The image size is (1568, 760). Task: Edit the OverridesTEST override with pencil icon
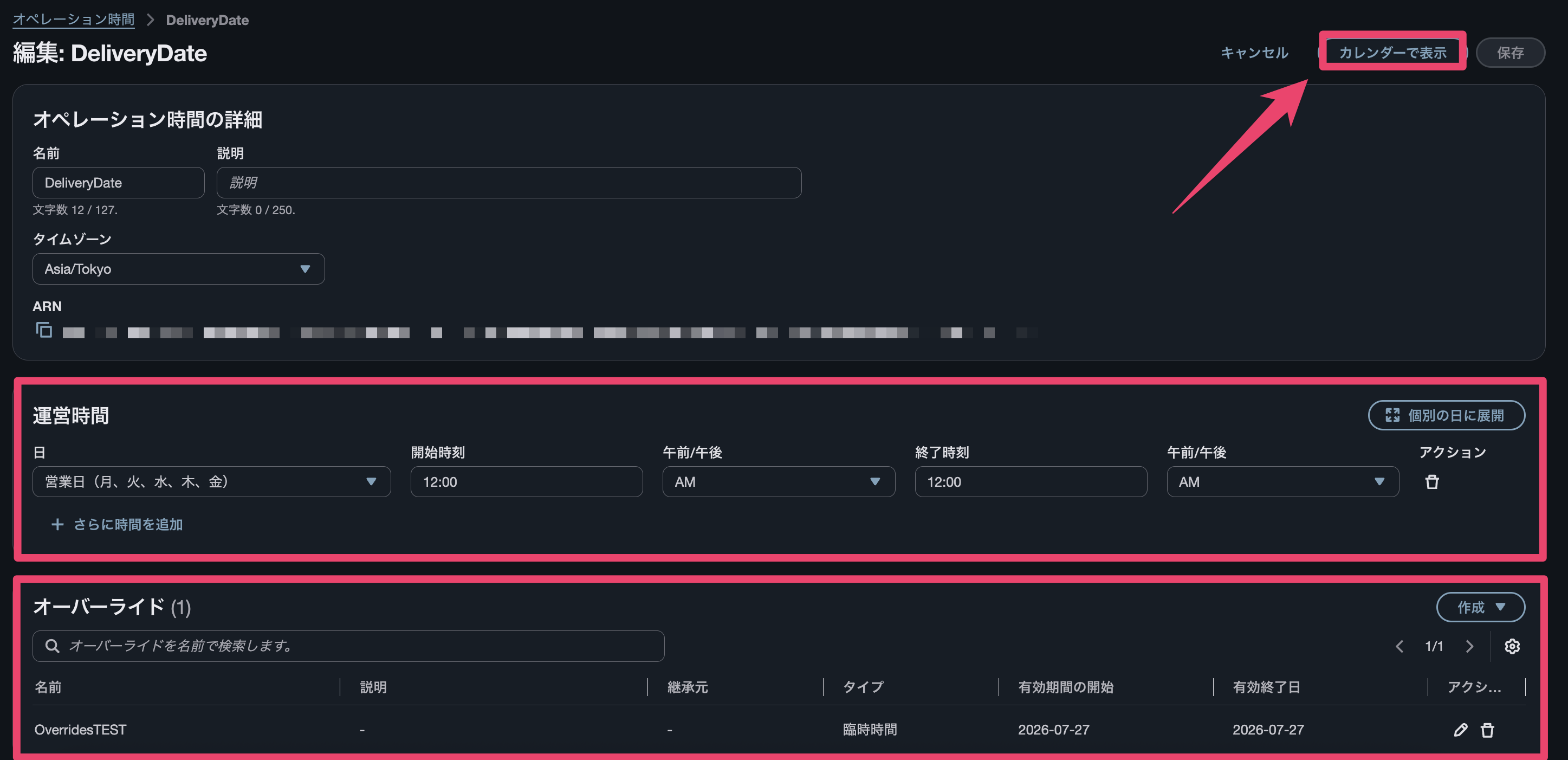click(x=1460, y=730)
